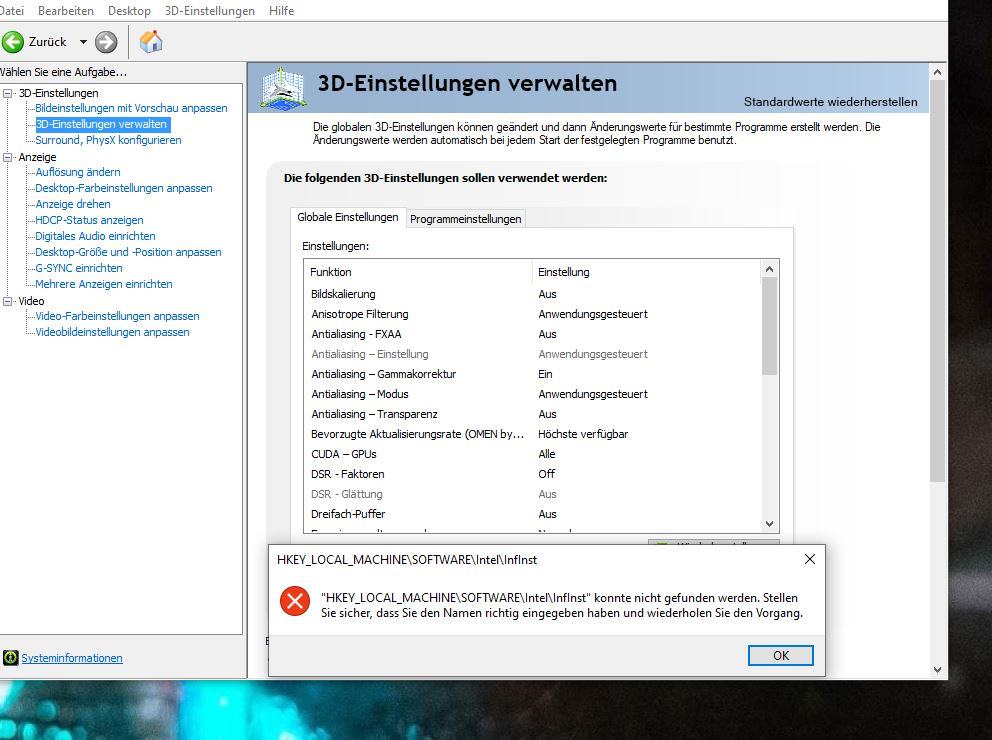Open Desktop-Größe und -Position anpassen
Viewport: 992px width, 740px height.
tap(128, 252)
